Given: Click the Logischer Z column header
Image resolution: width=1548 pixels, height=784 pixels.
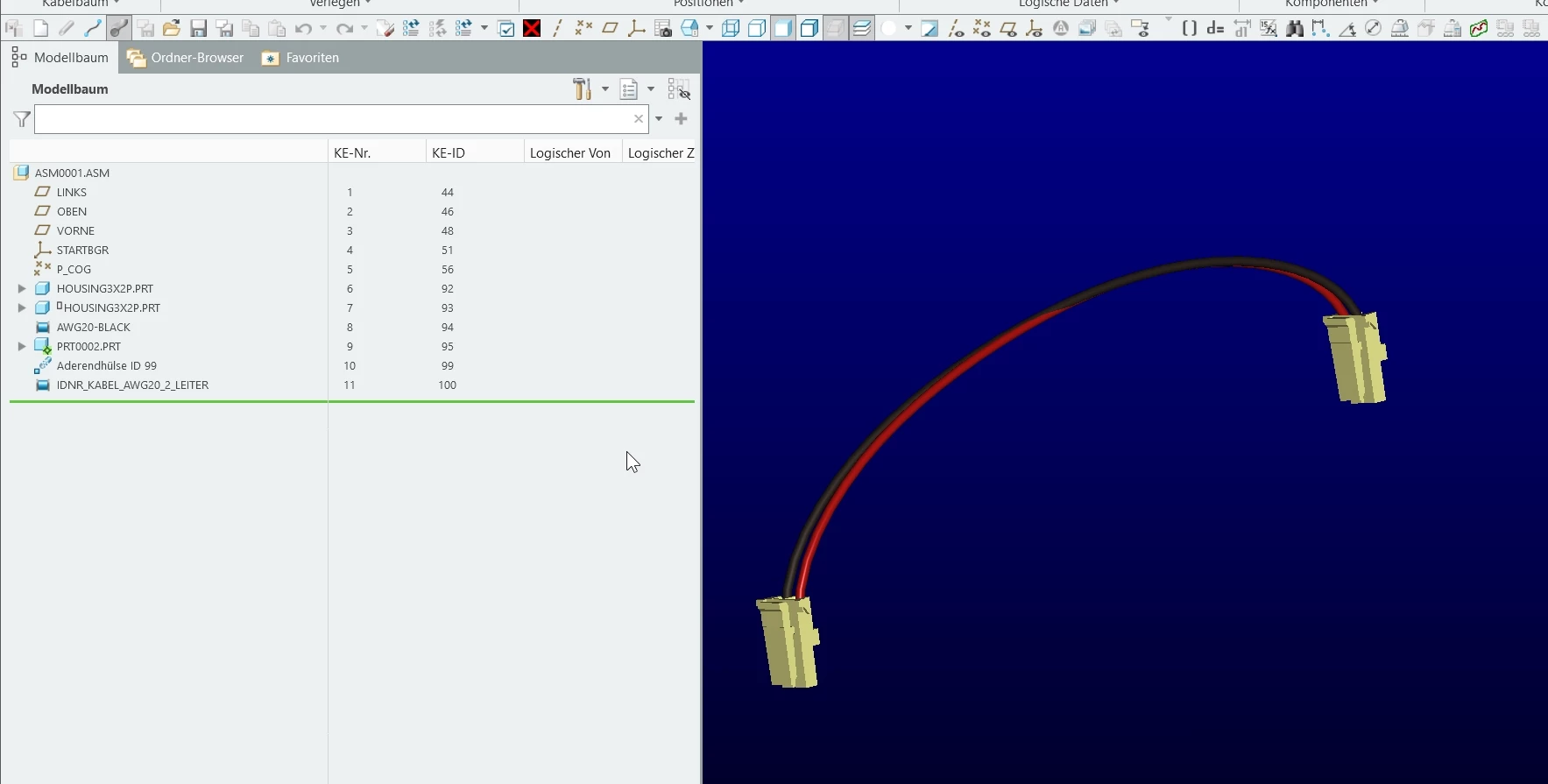Looking at the screenshot, I should point(661,152).
